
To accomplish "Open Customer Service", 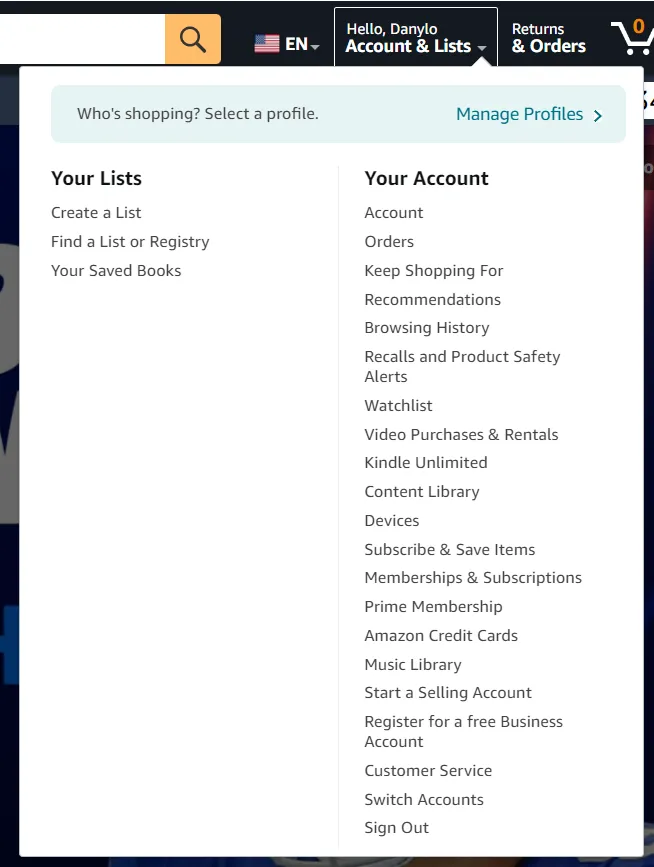I will point(428,771).
